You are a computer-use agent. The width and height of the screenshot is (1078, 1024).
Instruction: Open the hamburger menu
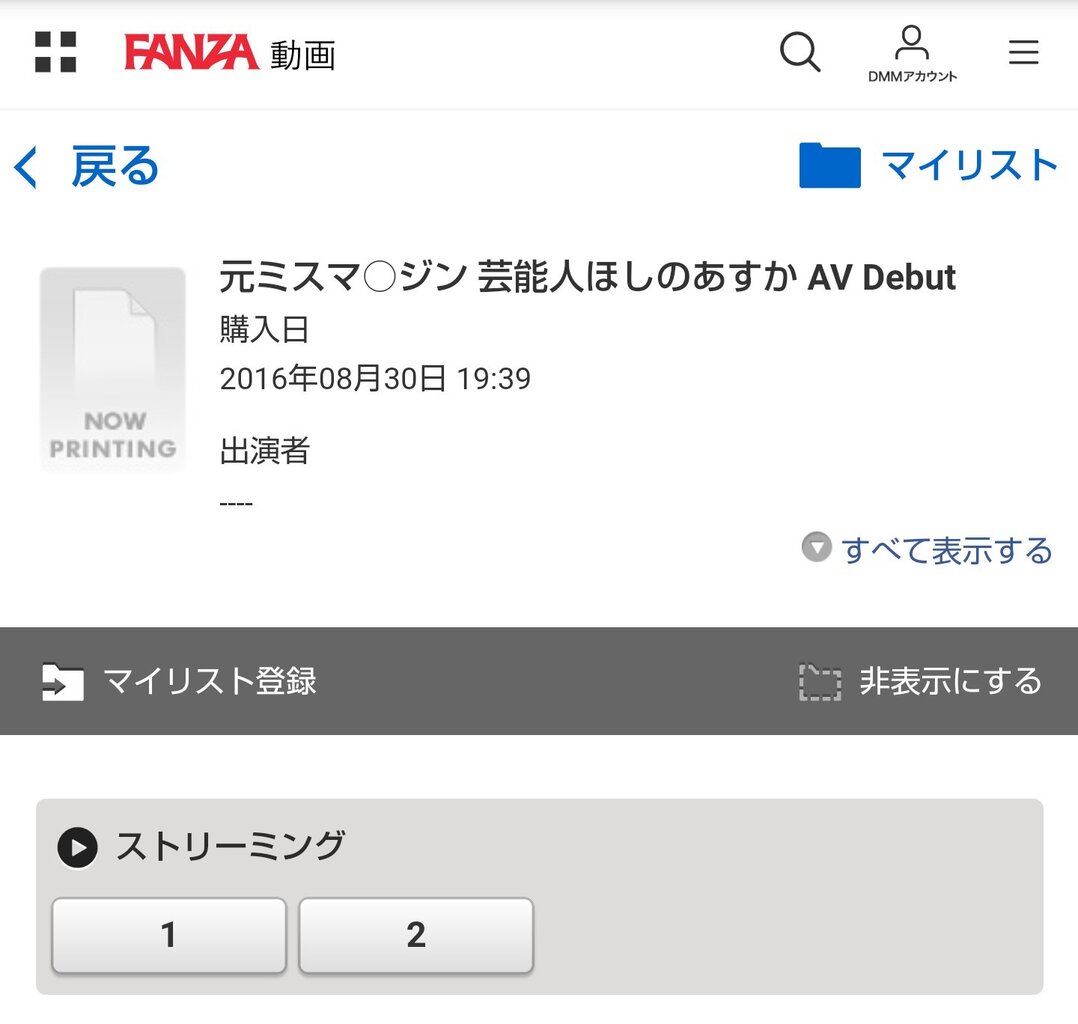[1023, 52]
